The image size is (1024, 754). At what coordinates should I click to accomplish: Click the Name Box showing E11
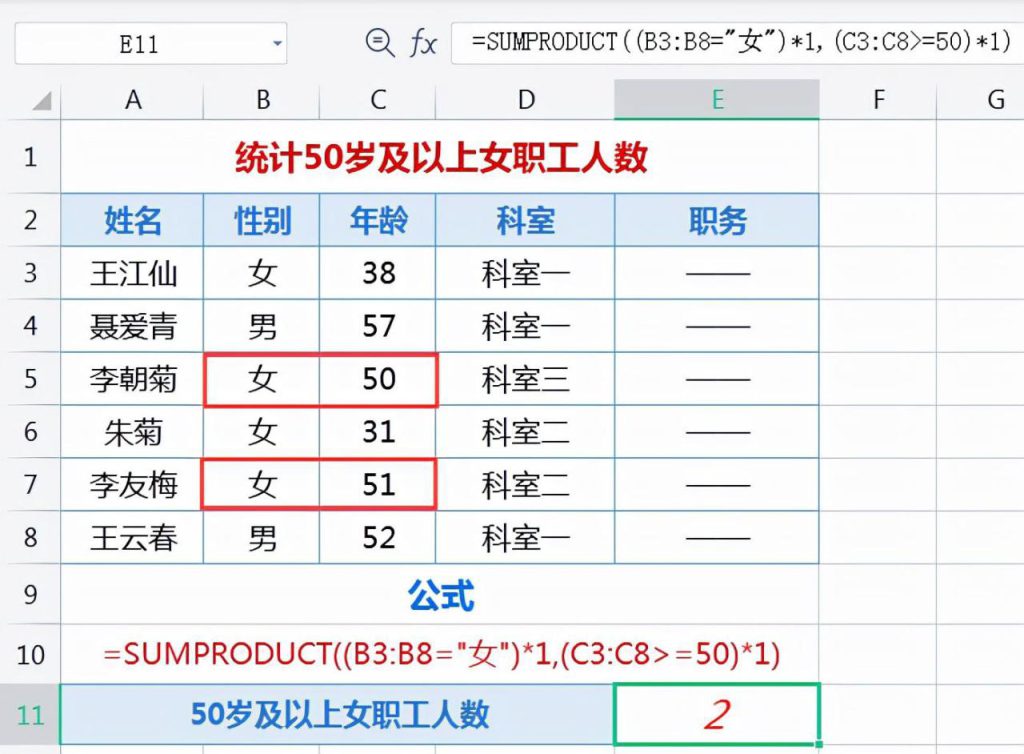138,45
